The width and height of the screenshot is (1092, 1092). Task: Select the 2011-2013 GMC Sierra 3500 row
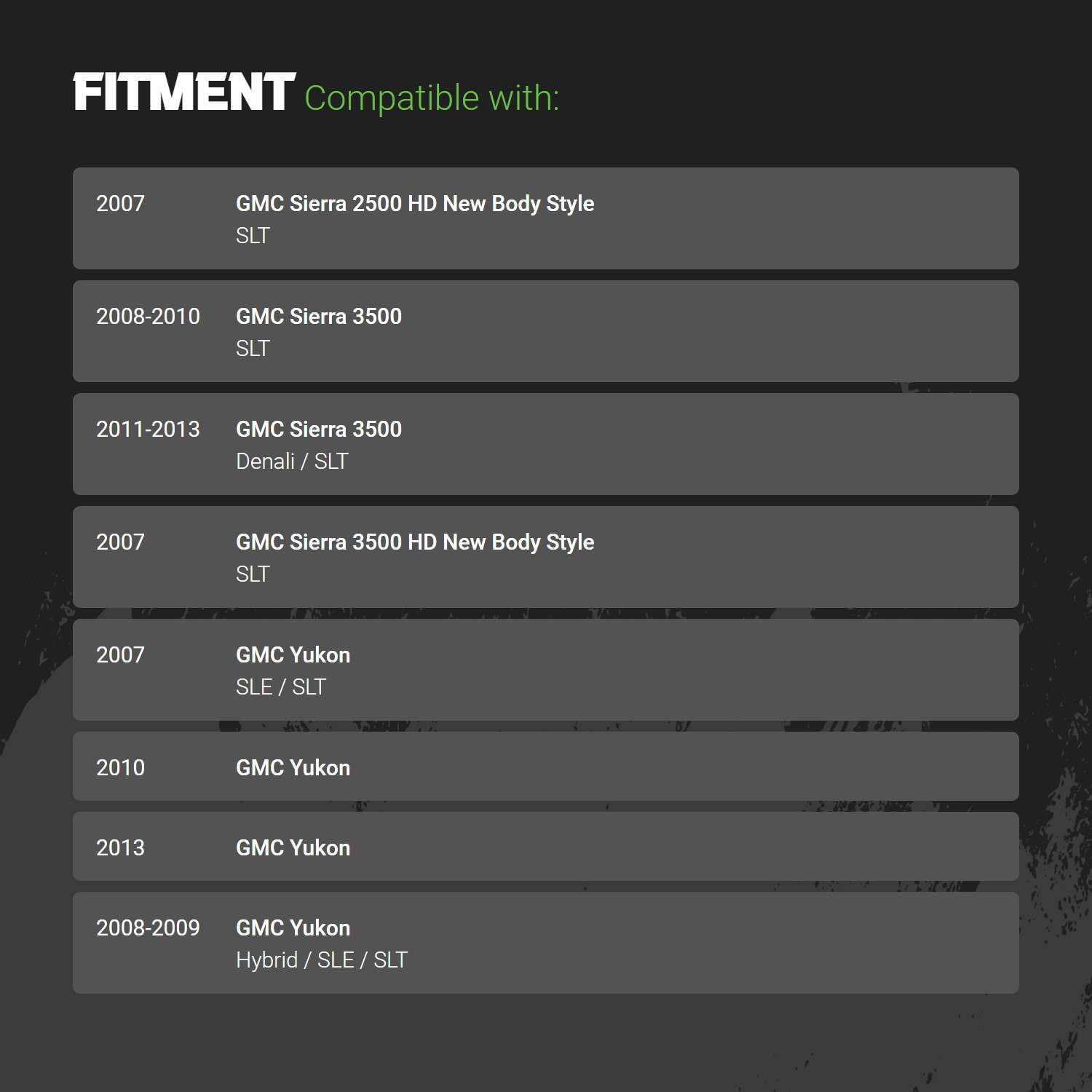pyautogui.click(x=546, y=444)
